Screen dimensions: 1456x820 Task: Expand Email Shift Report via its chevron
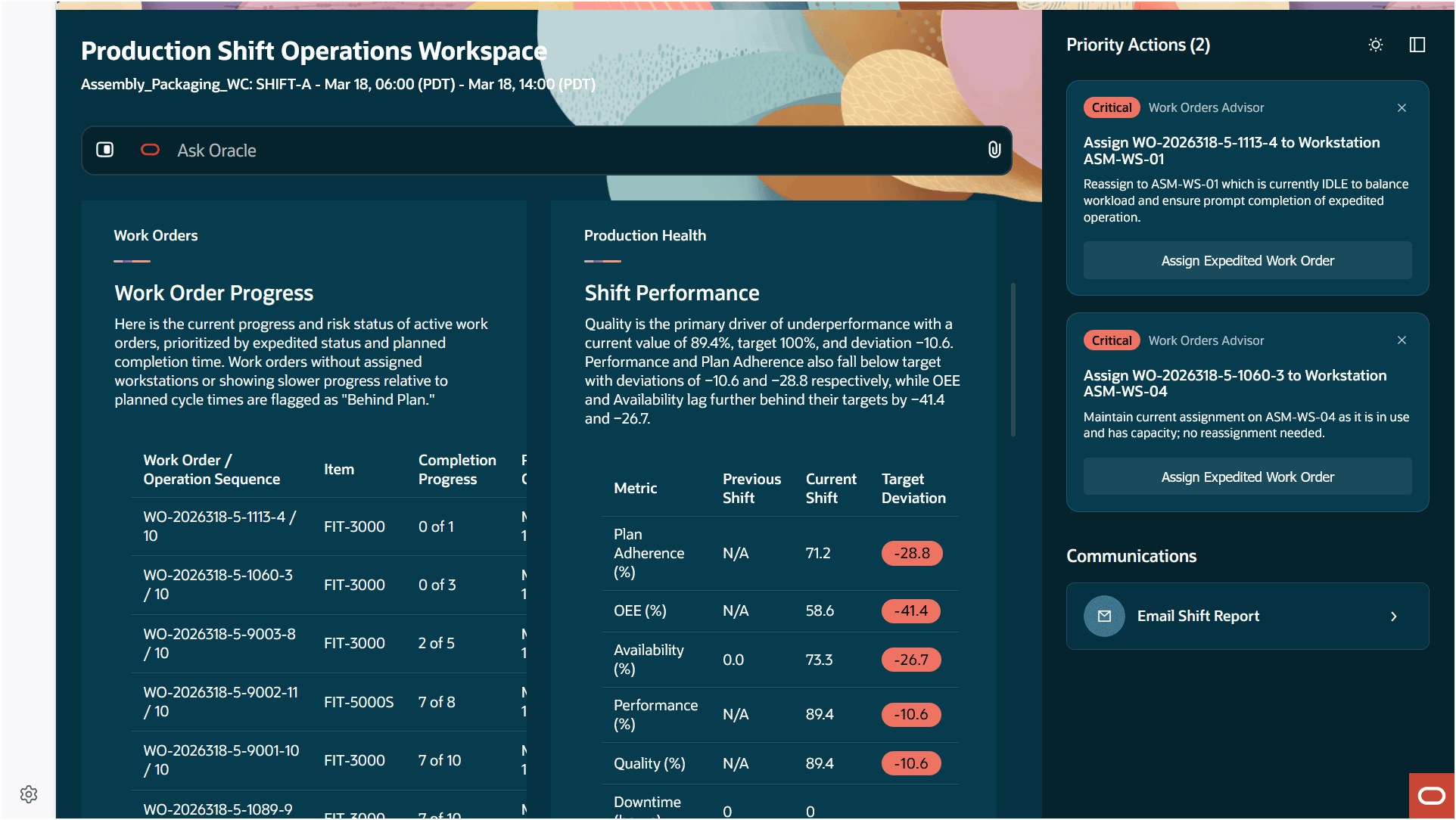pyautogui.click(x=1393, y=617)
